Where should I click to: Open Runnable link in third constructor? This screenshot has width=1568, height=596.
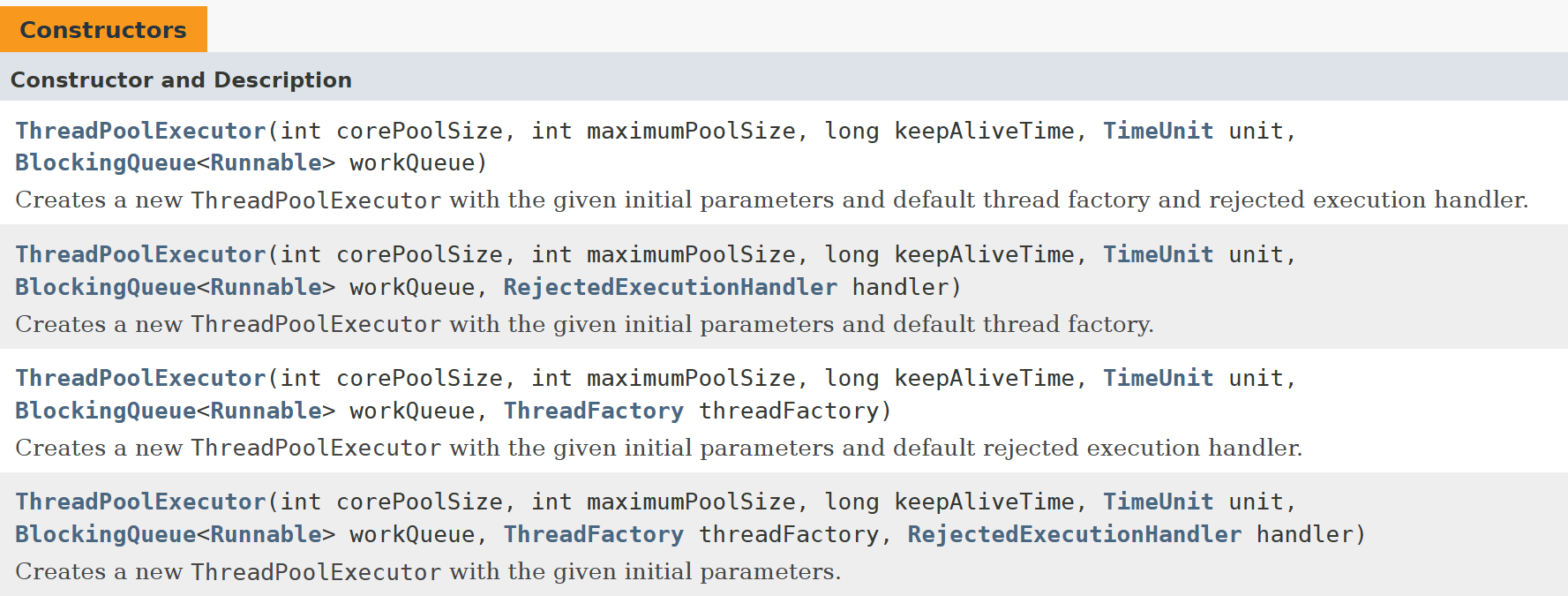[x=266, y=411]
